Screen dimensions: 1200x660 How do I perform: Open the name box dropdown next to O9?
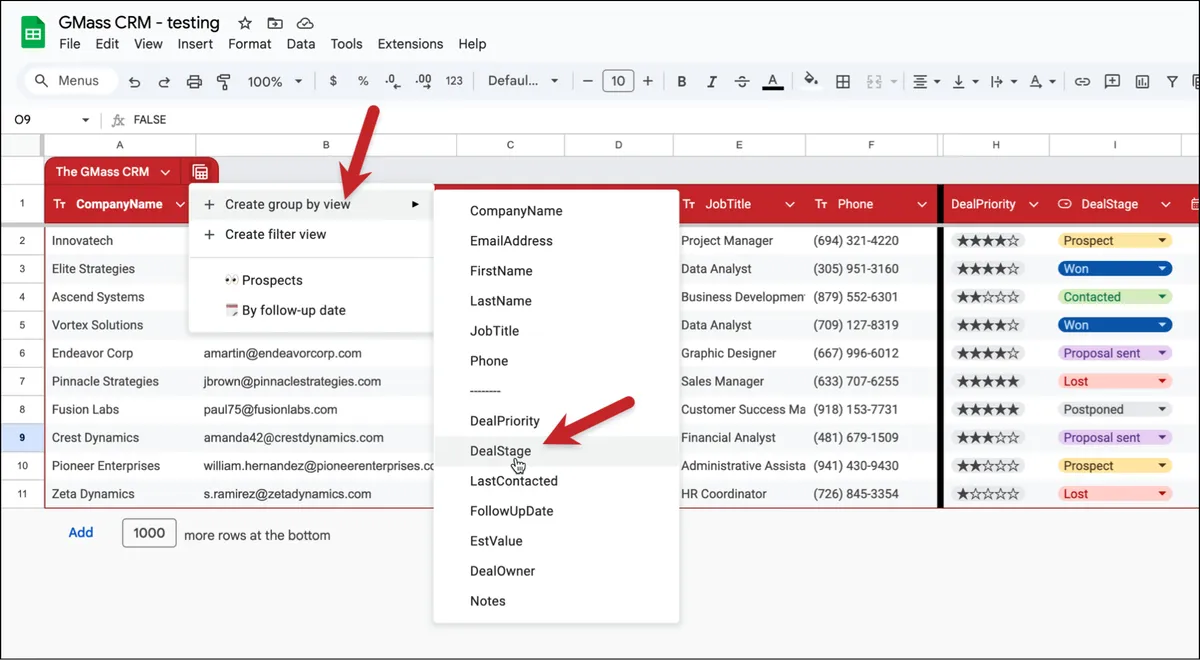click(86, 120)
